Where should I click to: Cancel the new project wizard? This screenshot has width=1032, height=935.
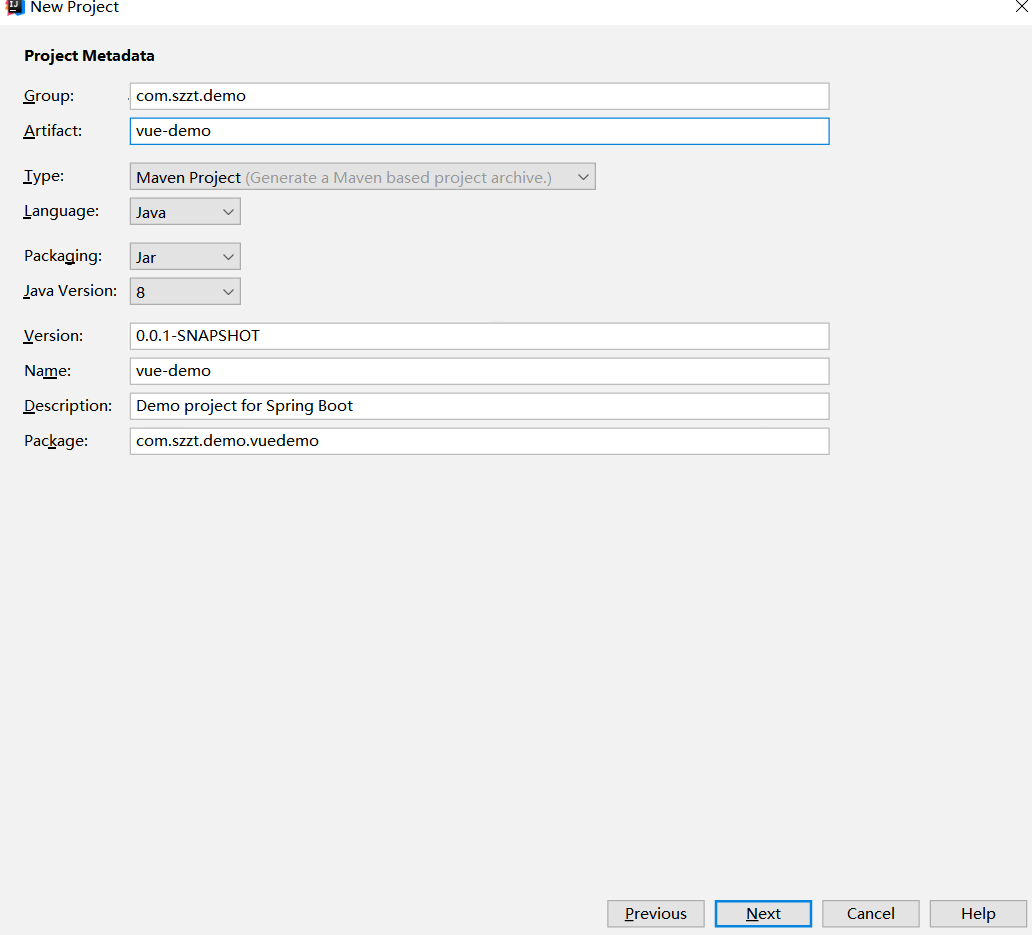(870, 913)
